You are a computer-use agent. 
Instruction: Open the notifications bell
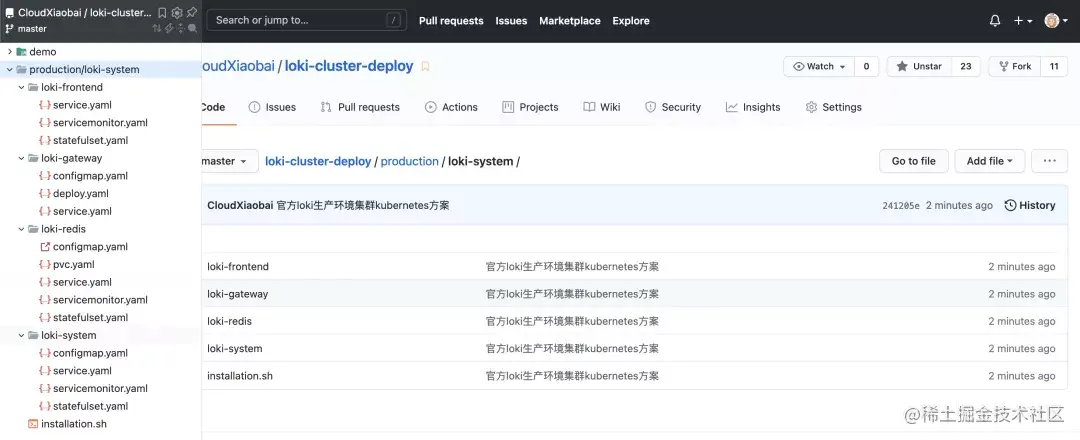coord(994,21)
